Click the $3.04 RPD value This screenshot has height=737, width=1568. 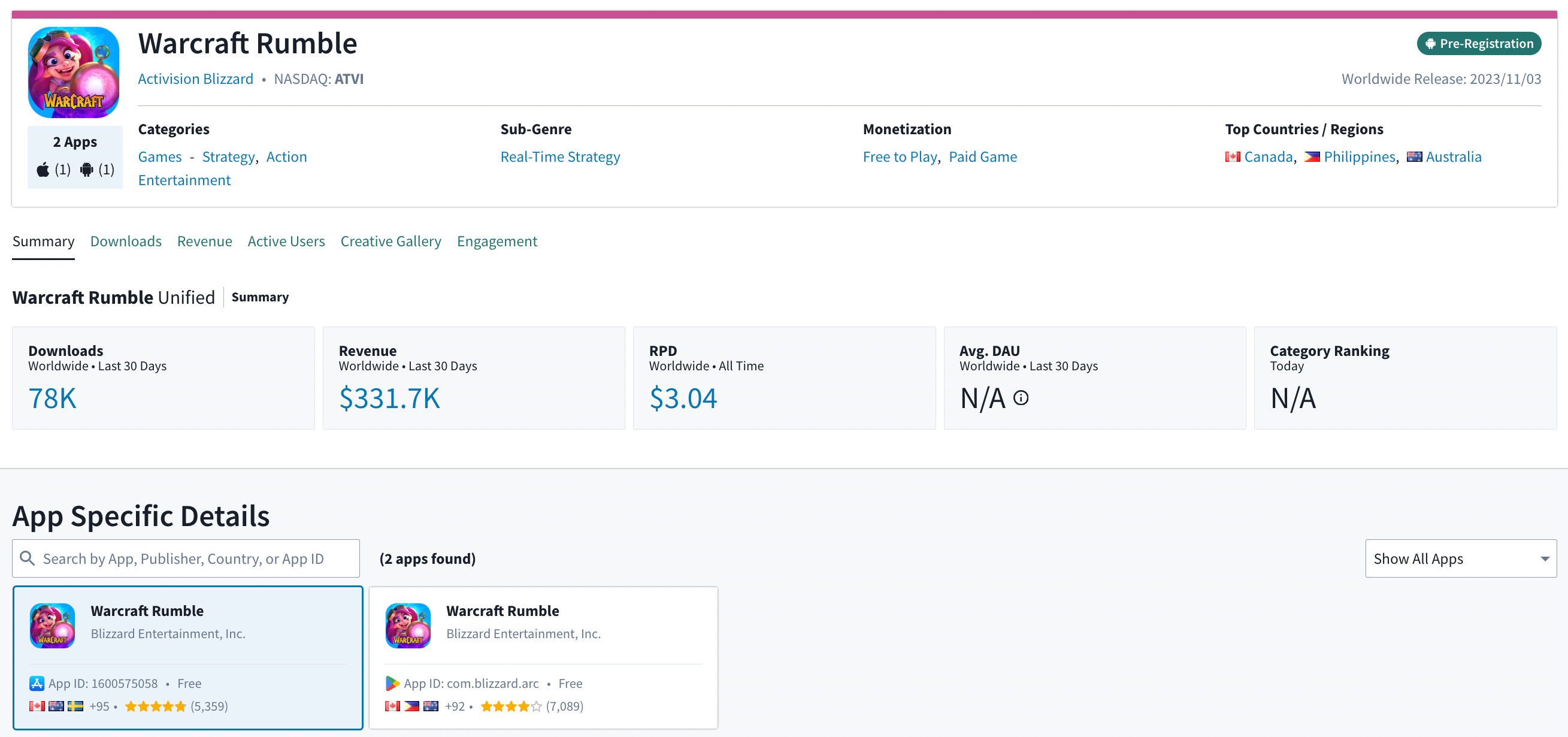(x=683, y=398)
